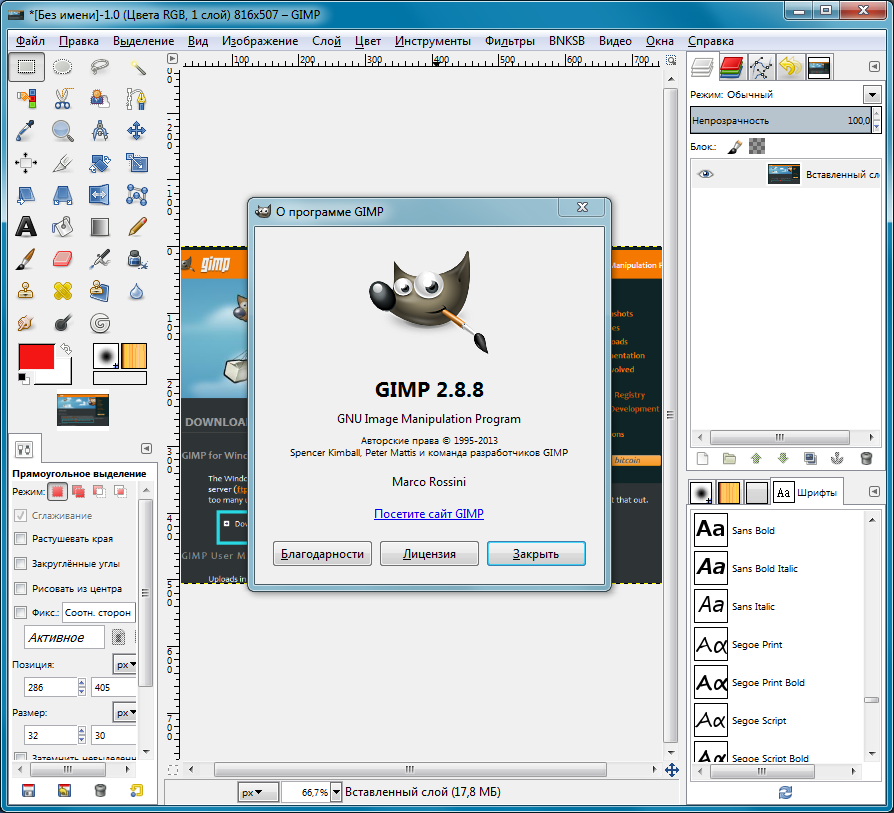Screen dimensions: 894x813
Task: Open the px unit dropdown beside 'Позиция'
Action: [125, 664]
